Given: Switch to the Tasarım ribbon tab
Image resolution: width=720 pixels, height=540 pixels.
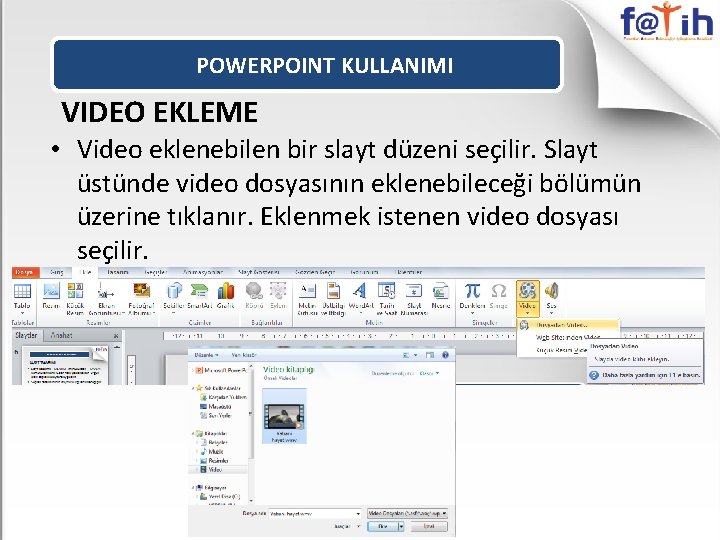Looking at the screenshot, I should tap(118, 272).
